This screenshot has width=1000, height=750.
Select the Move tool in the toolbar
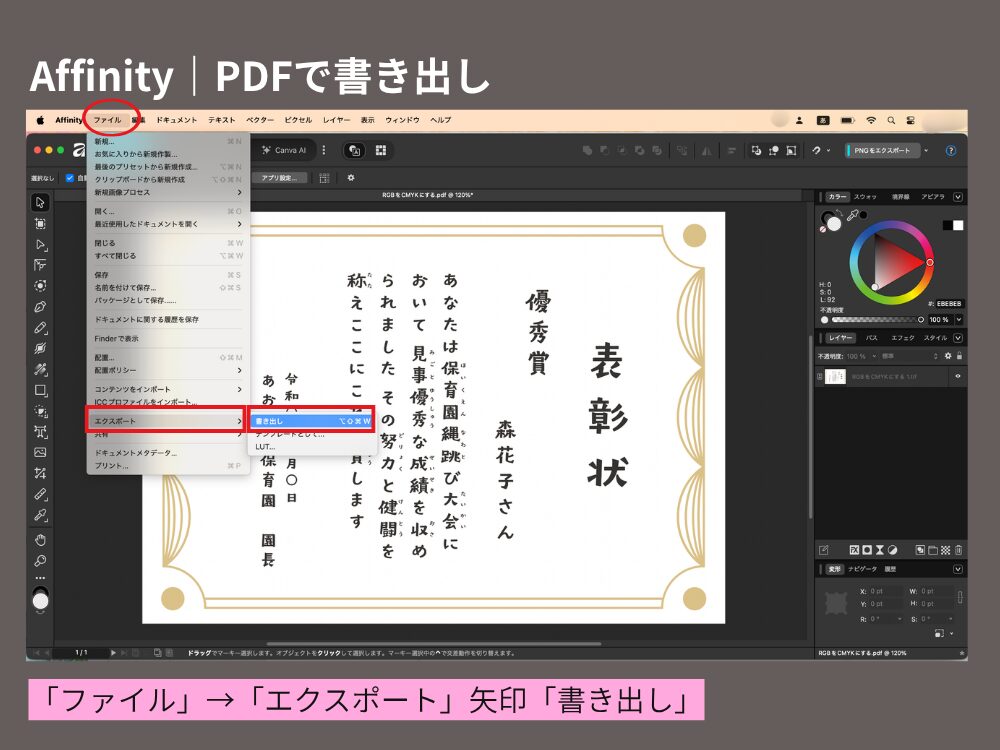(40, 202)
